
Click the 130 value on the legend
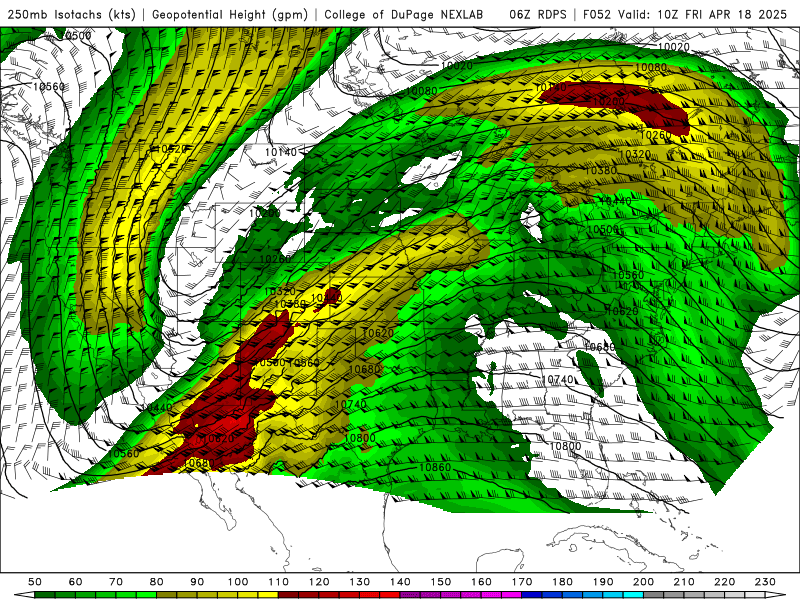[360, 582]
